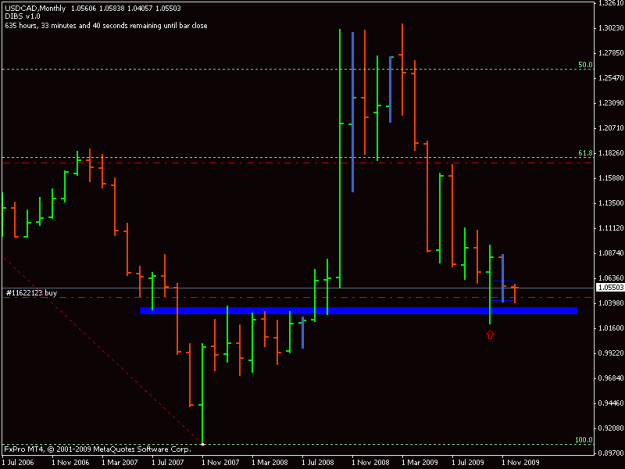The image size is (625, 469).
Task: Click price label 1.15880 on the scale
Action: tap(610, 178)
